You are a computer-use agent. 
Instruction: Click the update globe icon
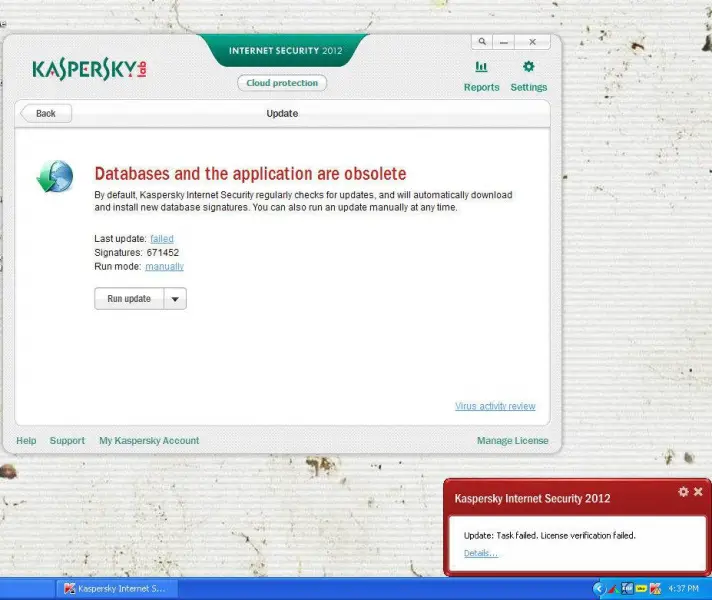pyautogui.click(x=55, y=177)
